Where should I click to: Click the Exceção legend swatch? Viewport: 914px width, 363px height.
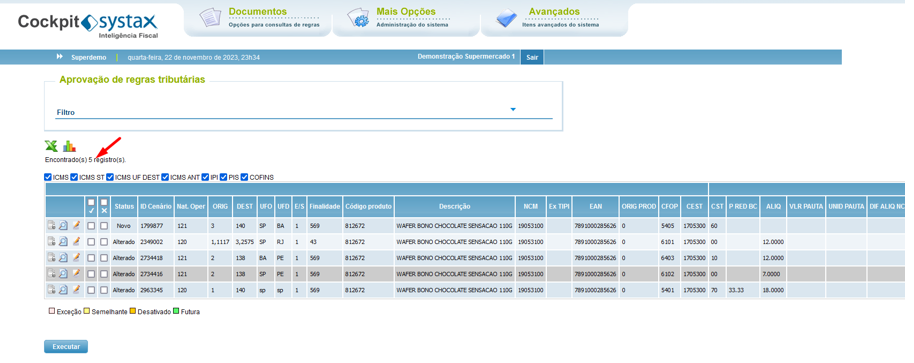tap(51, 312)
